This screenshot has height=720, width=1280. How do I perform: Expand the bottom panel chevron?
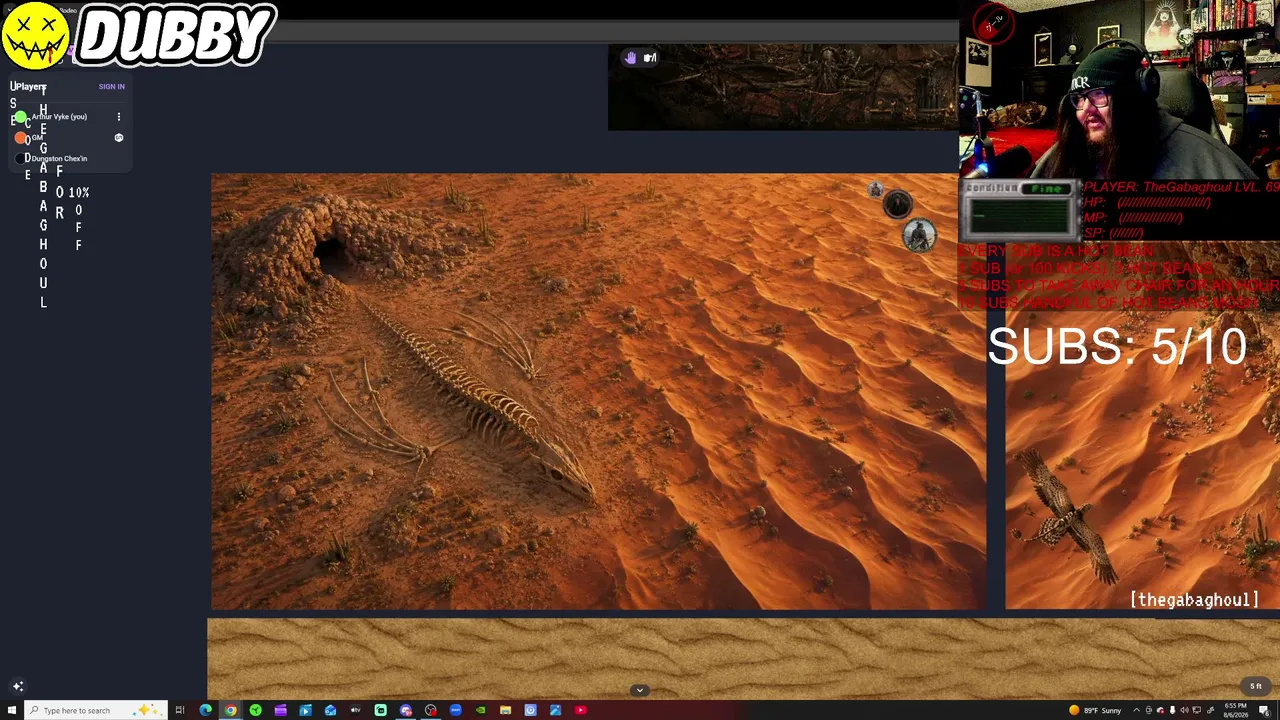[x=640, y=690]
